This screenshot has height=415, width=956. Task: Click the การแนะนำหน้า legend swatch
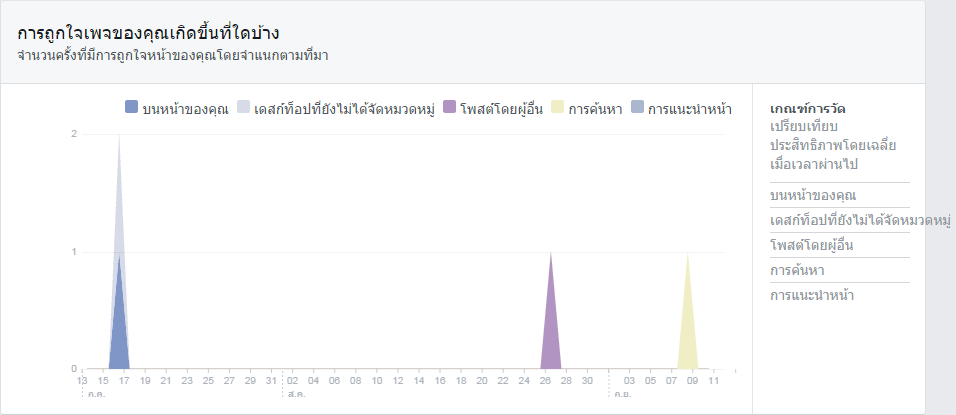tap(637, 107)
